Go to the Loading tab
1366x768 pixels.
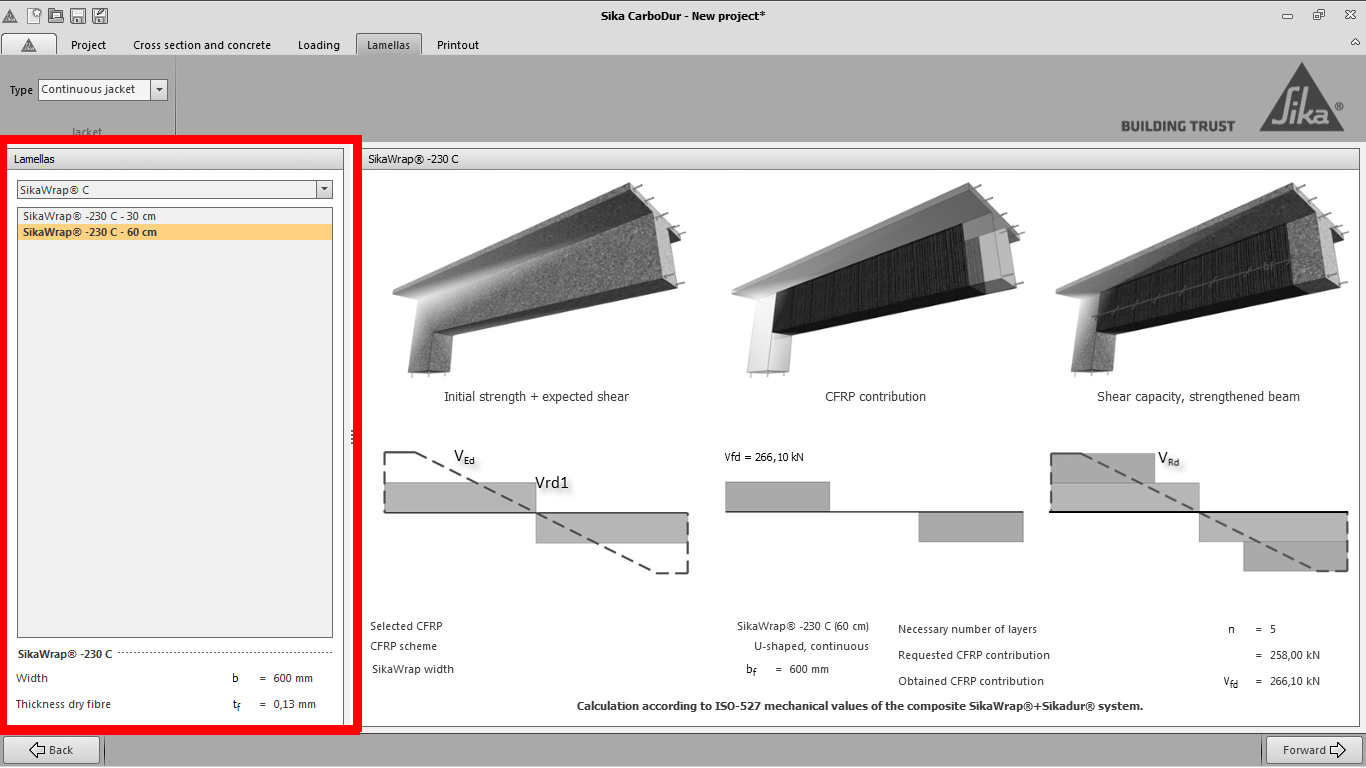[x=319, y=45]
